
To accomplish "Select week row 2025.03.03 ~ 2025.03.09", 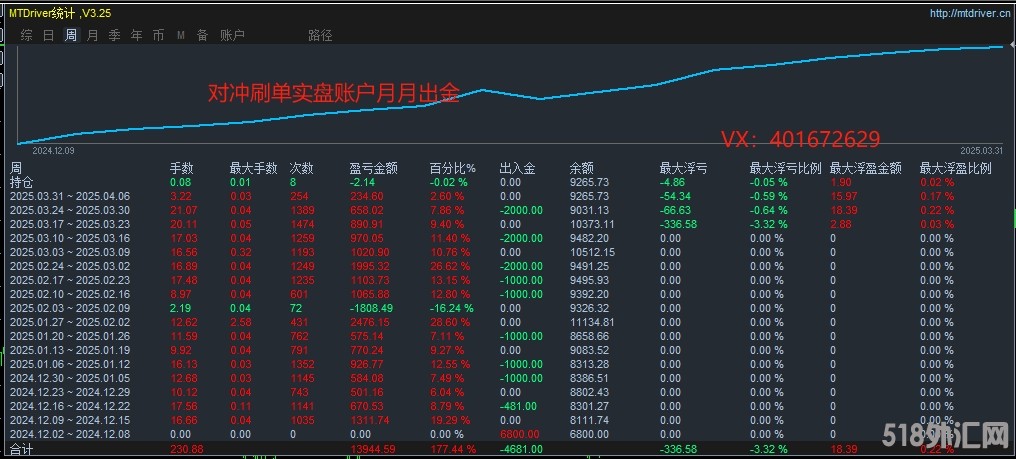I will point(70,252).
